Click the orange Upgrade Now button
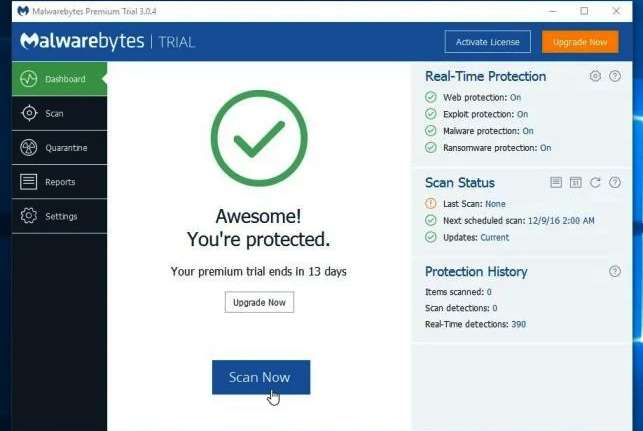Viewport: 643px width, 431px height. click(580, 42)
